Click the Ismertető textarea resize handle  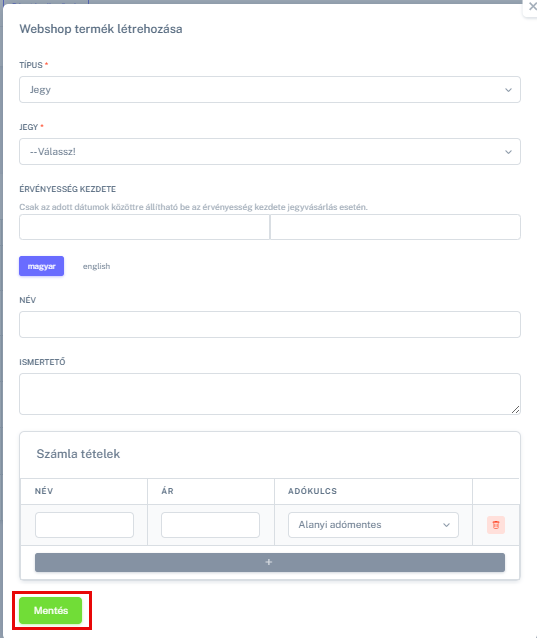click(x=515, y=410)
